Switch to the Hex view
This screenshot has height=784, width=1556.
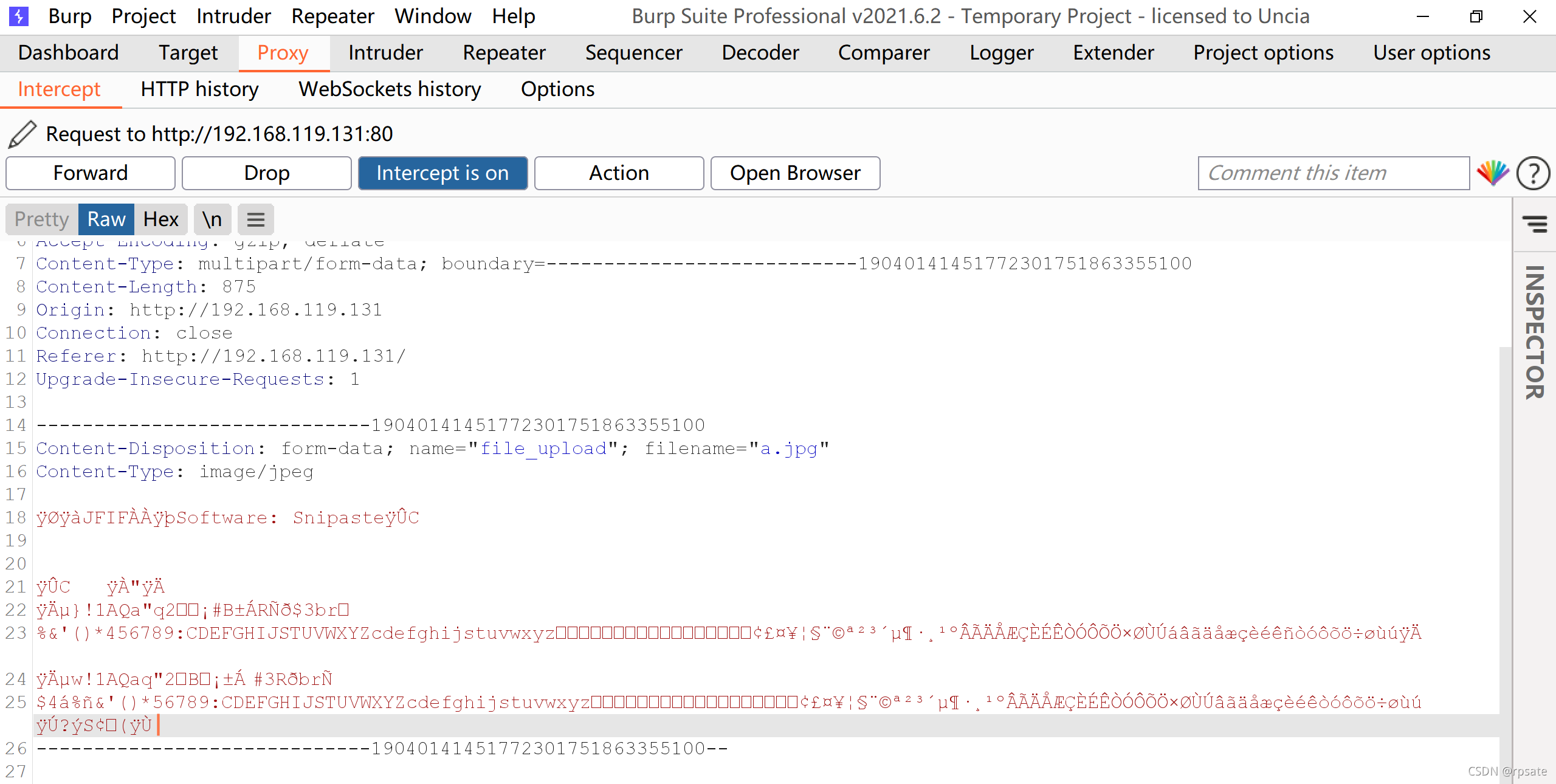point(160,219)
